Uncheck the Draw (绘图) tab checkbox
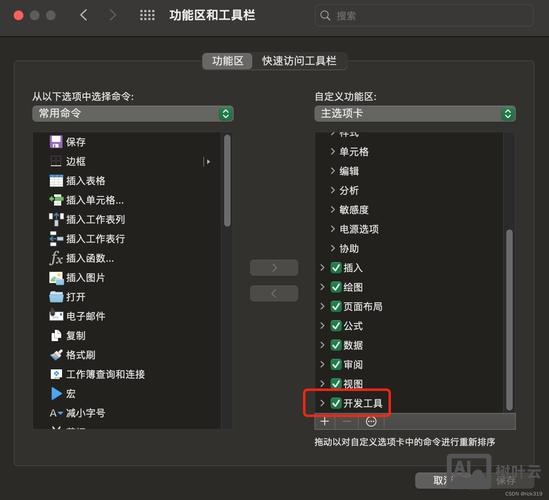Viewport: 549px width, 500px height. [x=336, y=287]
